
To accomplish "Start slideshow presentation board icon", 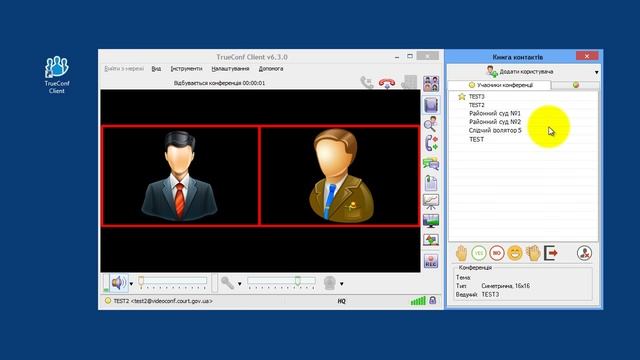I will pyautogui.click(x=431, y=202).
